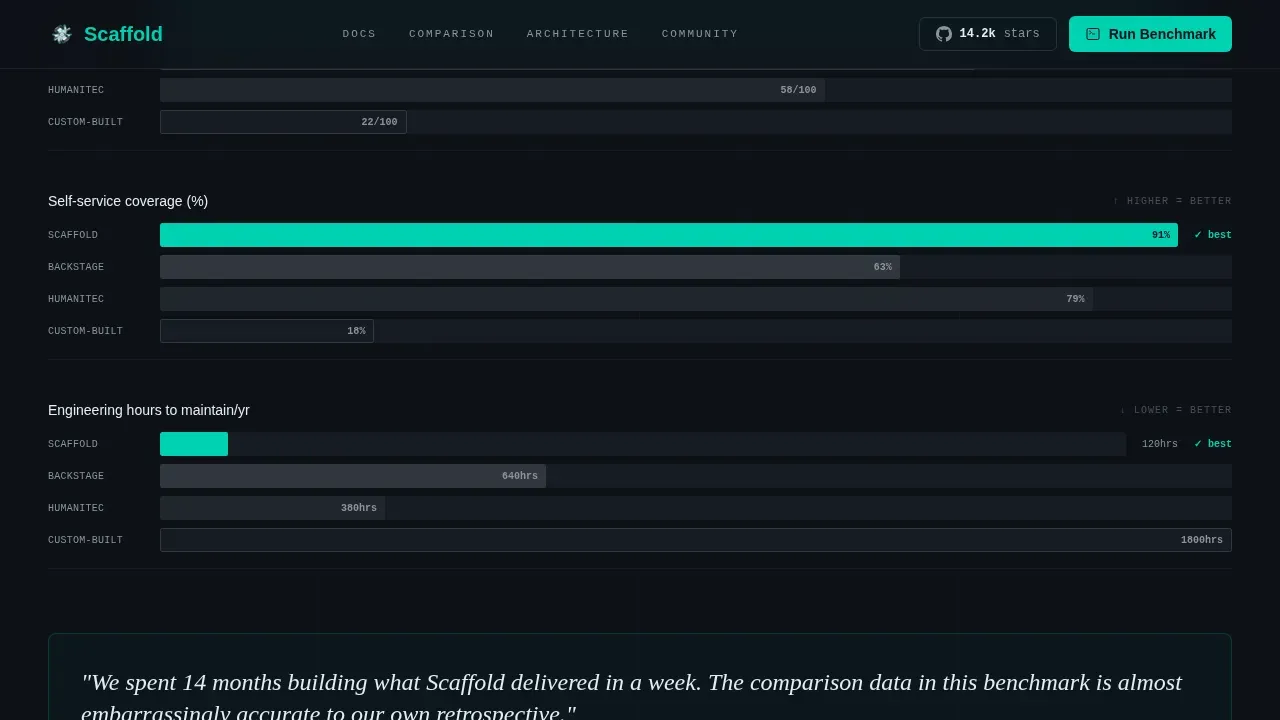Image resolution: width=1280 pixels, height=720 pixels.
Task: Click 'HIGHER = BETTER' label
Action: 1172,201
